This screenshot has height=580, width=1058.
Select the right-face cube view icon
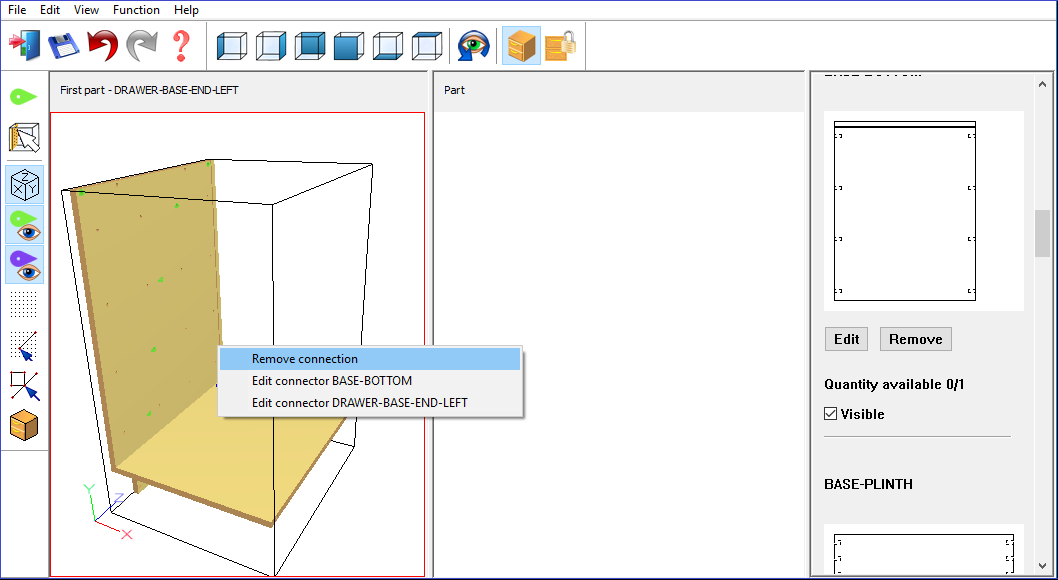271,47
